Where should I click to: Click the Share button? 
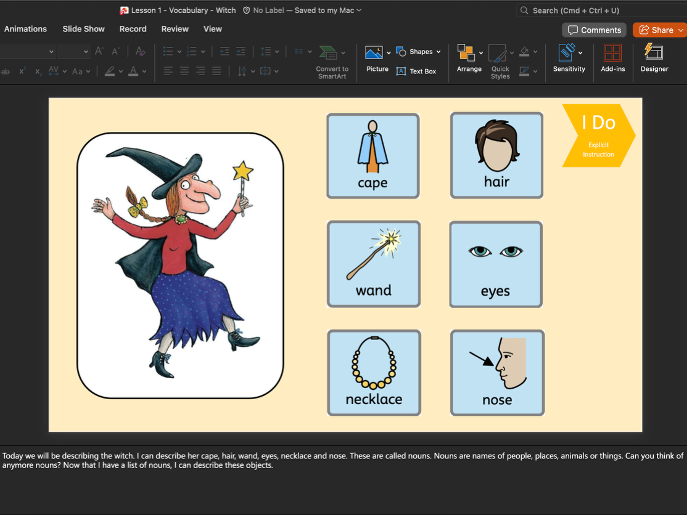point(659,30)
